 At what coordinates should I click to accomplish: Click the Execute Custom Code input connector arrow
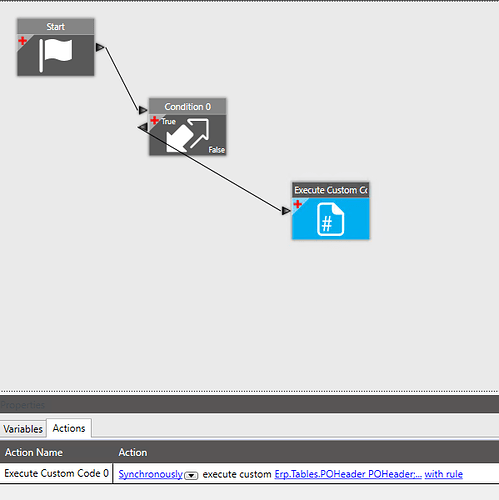pyautogui.click(x=286, y=211)
